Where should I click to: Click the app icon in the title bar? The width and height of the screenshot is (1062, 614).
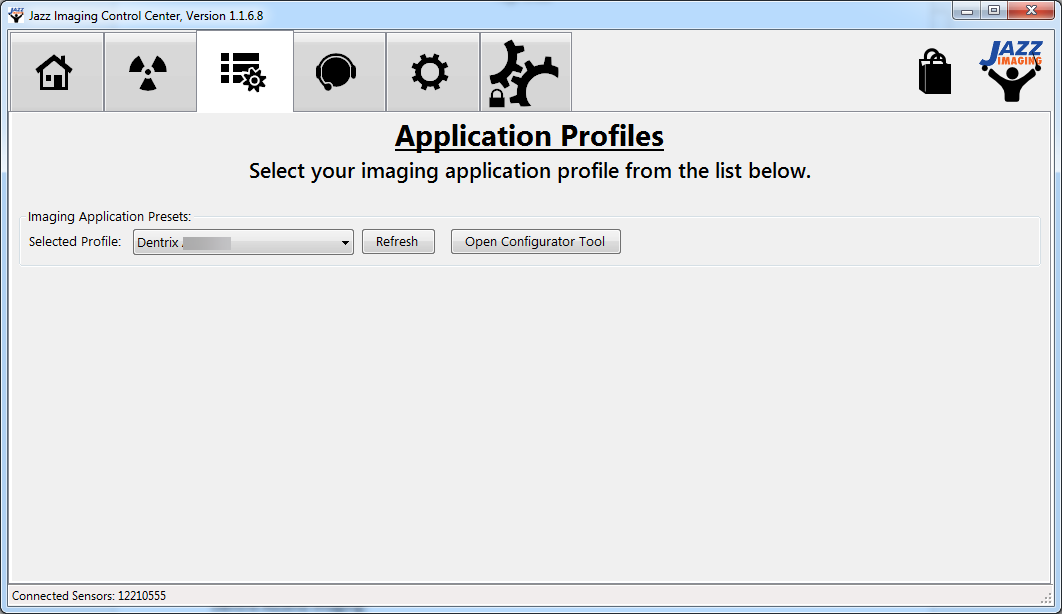(x=16, y=15)
